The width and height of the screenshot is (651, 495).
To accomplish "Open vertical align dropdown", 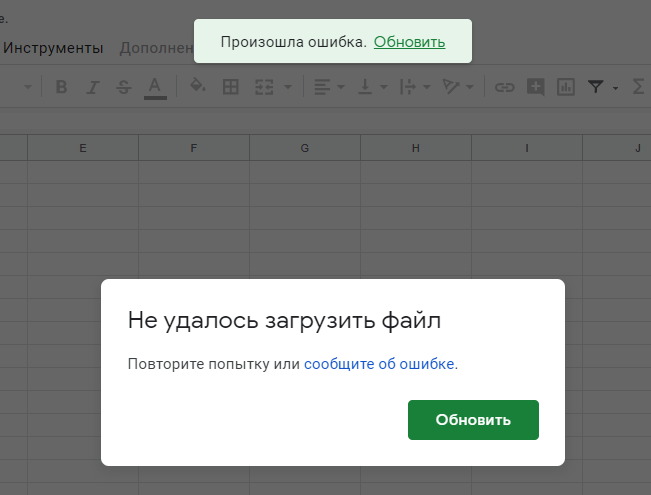I will [372, 87].
